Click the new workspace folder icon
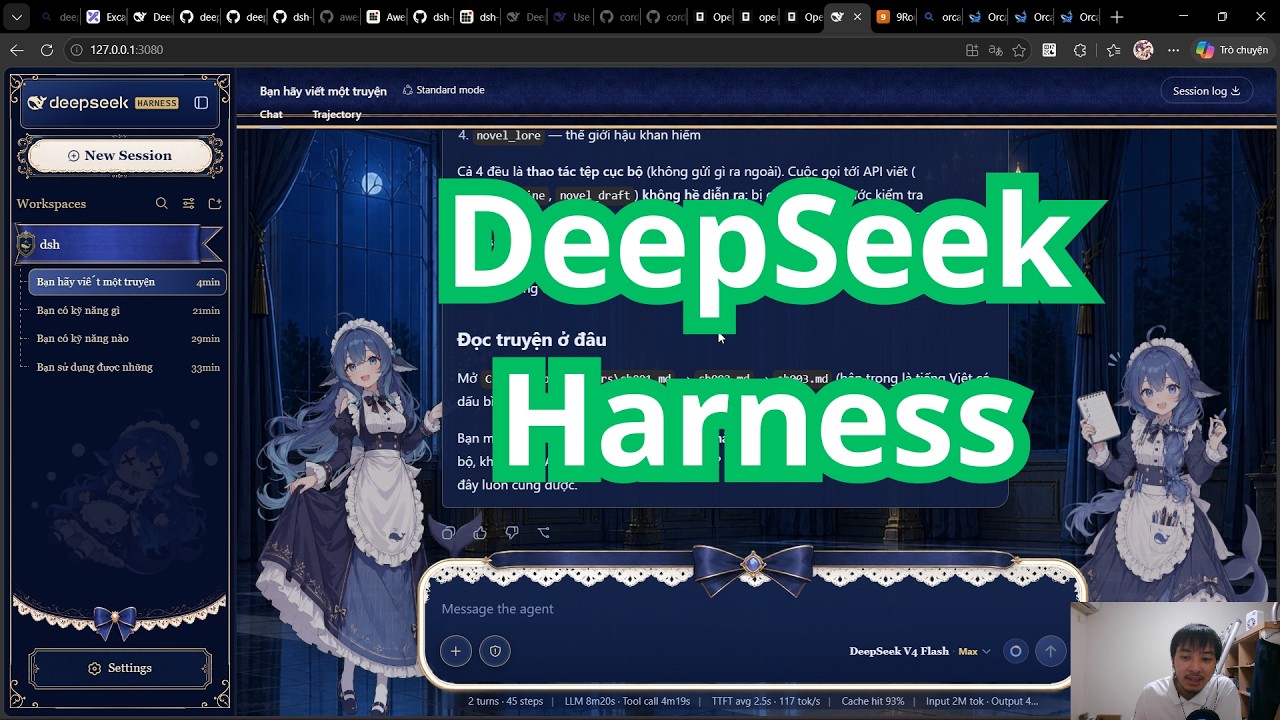The height and width of the screenshot is (720, 1280). coord(215,203)
